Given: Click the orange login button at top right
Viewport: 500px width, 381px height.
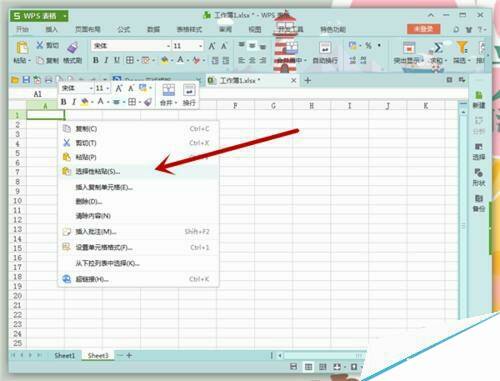Looking at the screenshot, I should 423,29.
